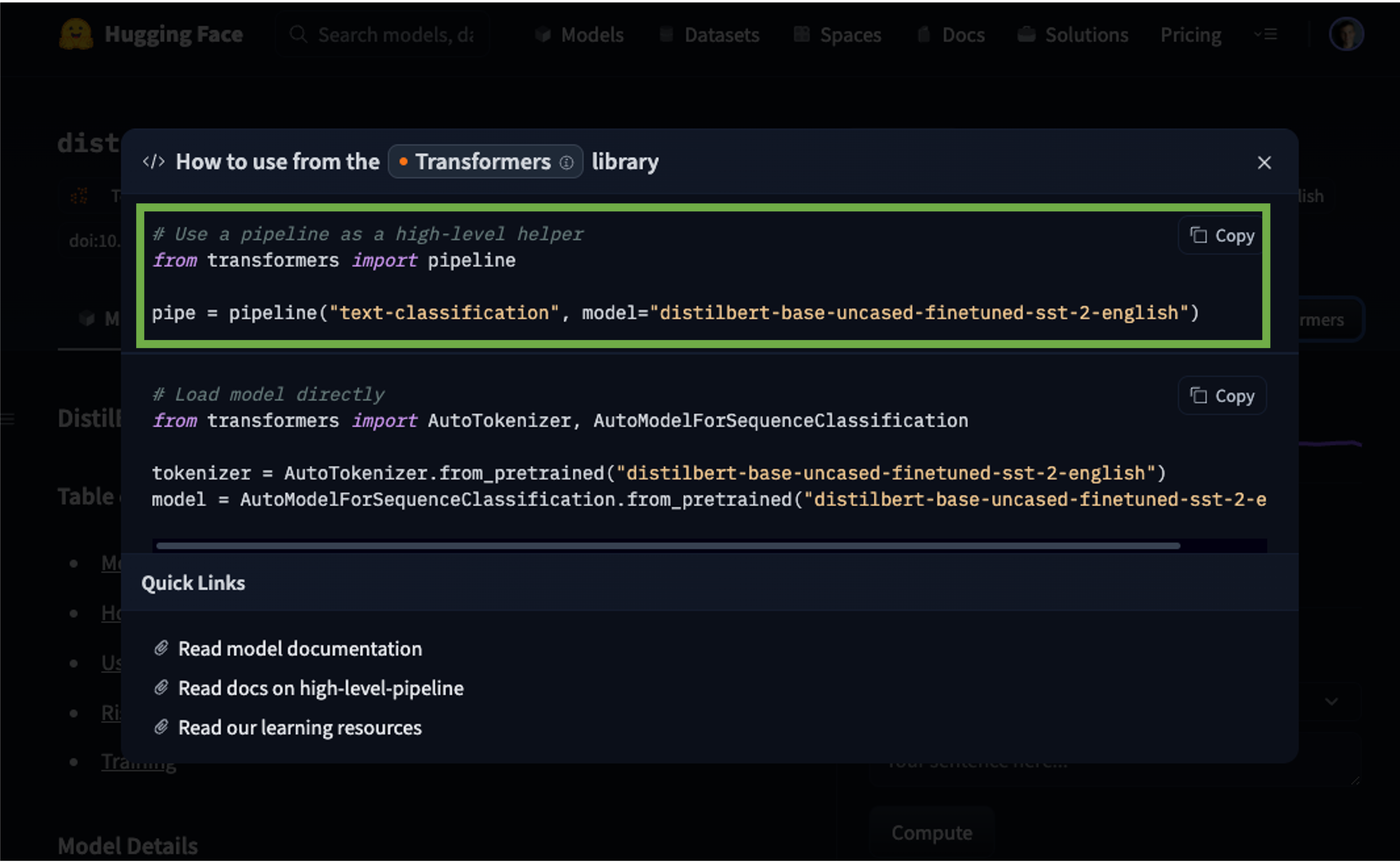Image resolution: width=1400 pixels, height=863 pixels.
Task: Open the Solutions nav item
Action: coord(1073,35)
